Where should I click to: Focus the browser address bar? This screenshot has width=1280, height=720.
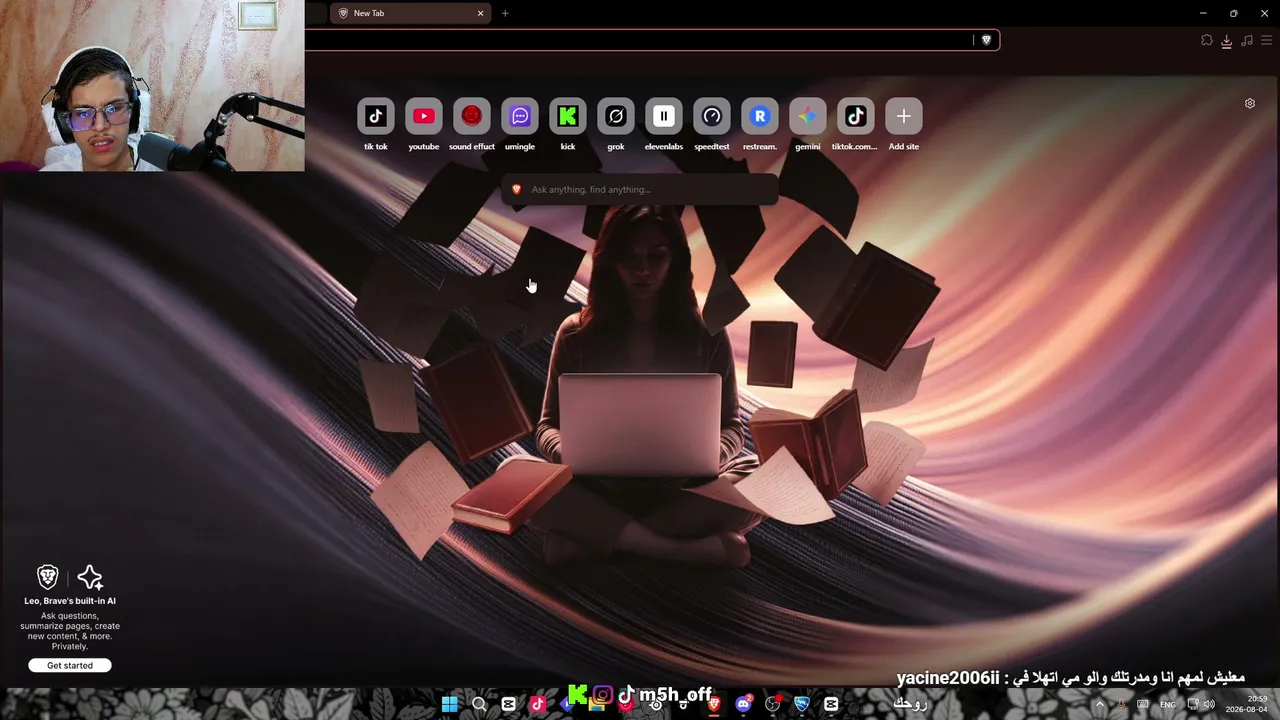coord(640,40)
